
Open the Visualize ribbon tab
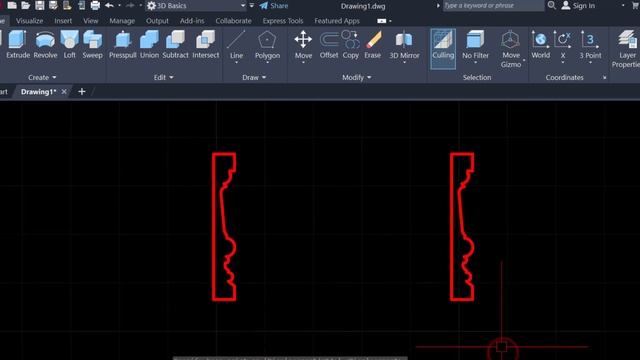tap(29, 21)
